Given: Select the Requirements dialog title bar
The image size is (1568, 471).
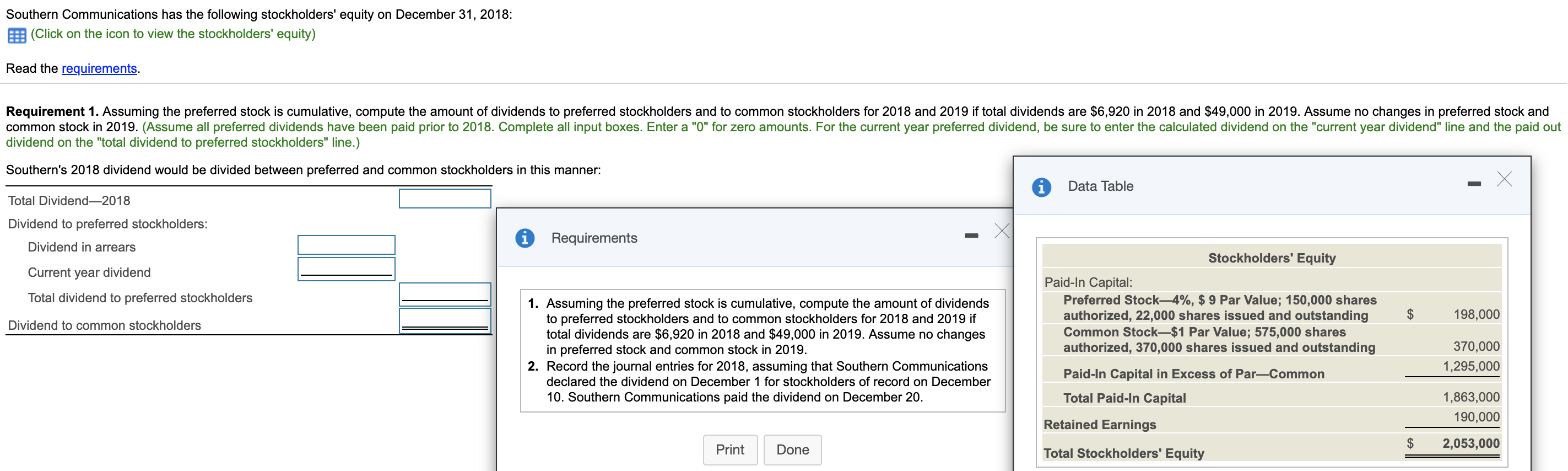Looking at the screenshot, I should [x=594, y=238].
